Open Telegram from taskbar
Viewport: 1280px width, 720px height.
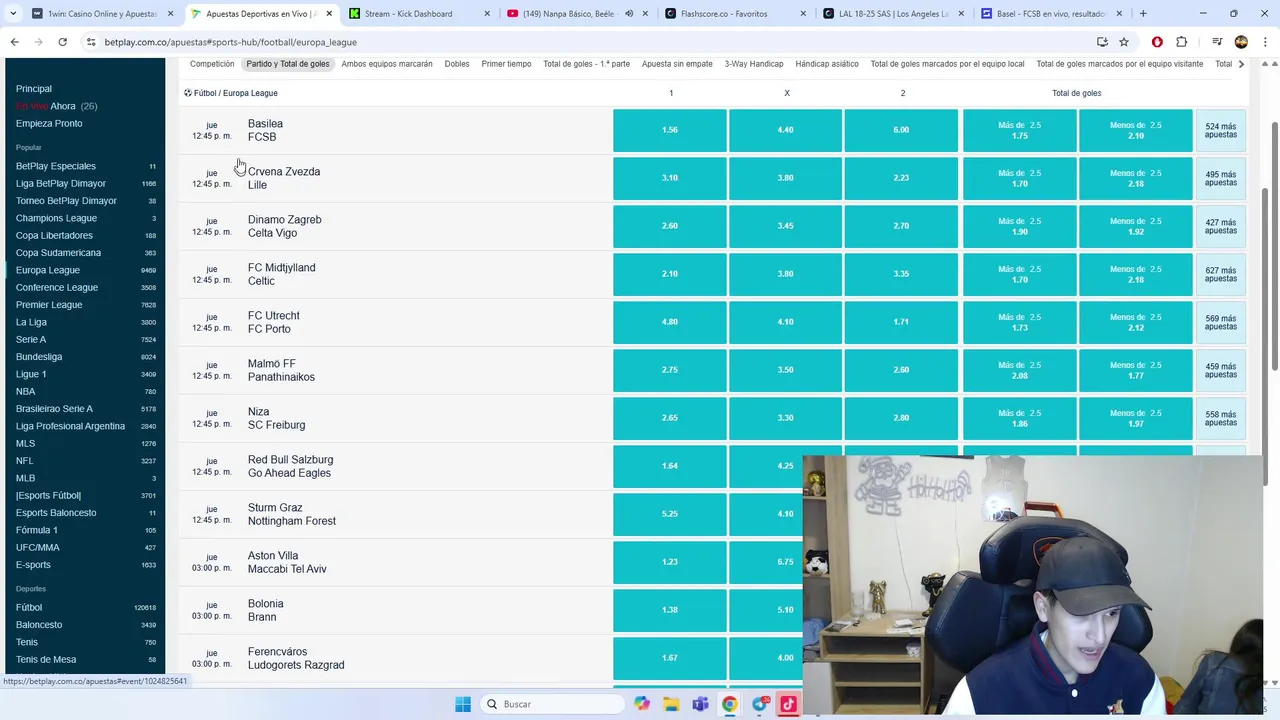tap(760, 704)
